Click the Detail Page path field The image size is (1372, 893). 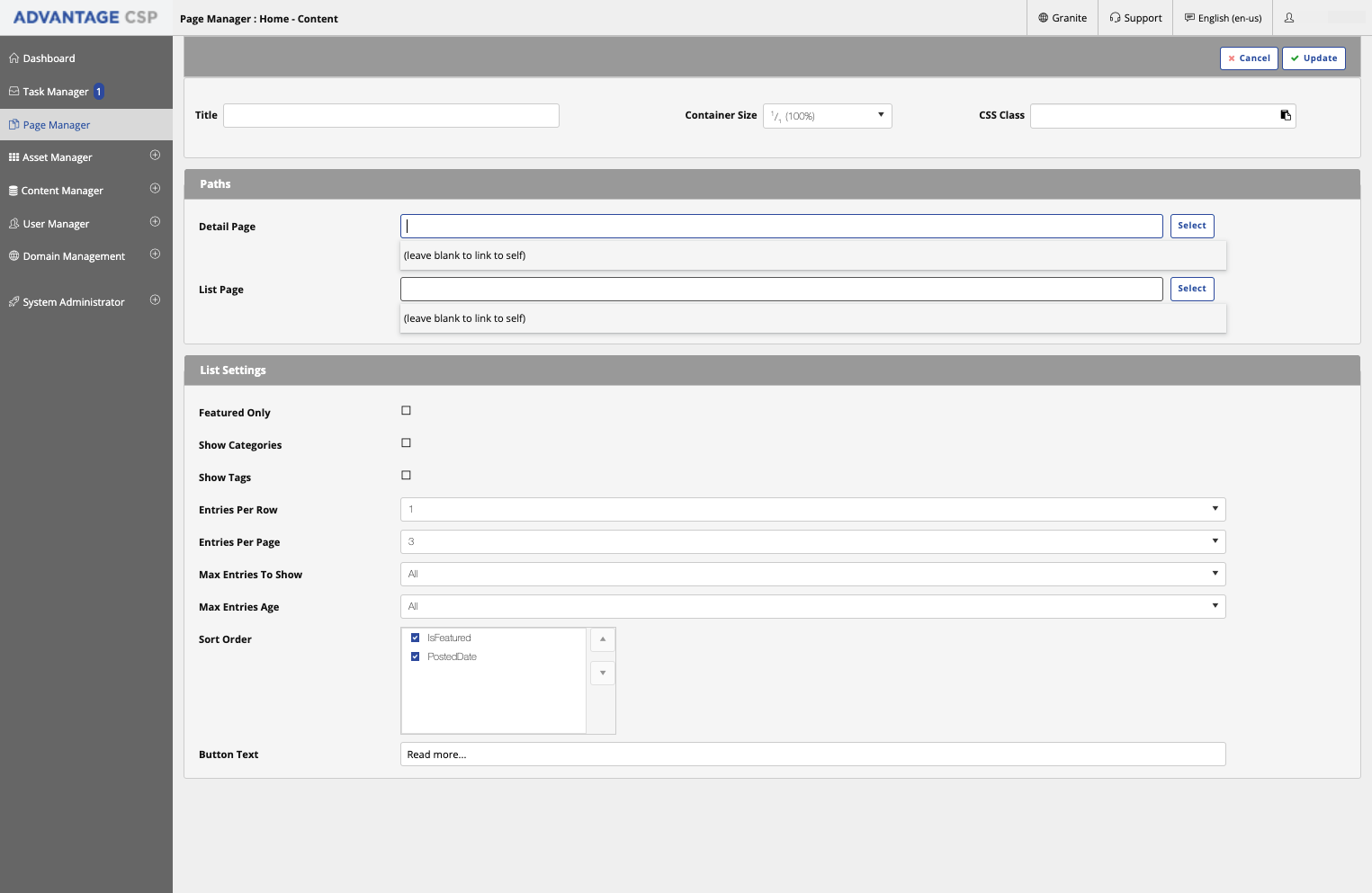coord(782,226)
